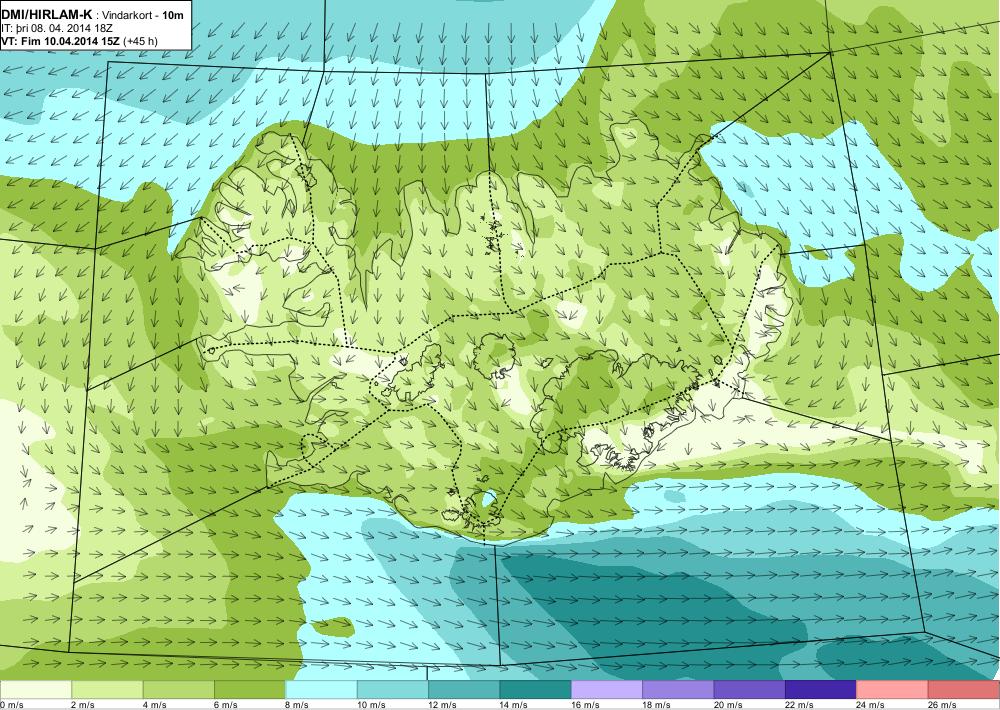Select the '4 m/s' legend label
The width and height of the screenshot is (1000, 710).
154,705
